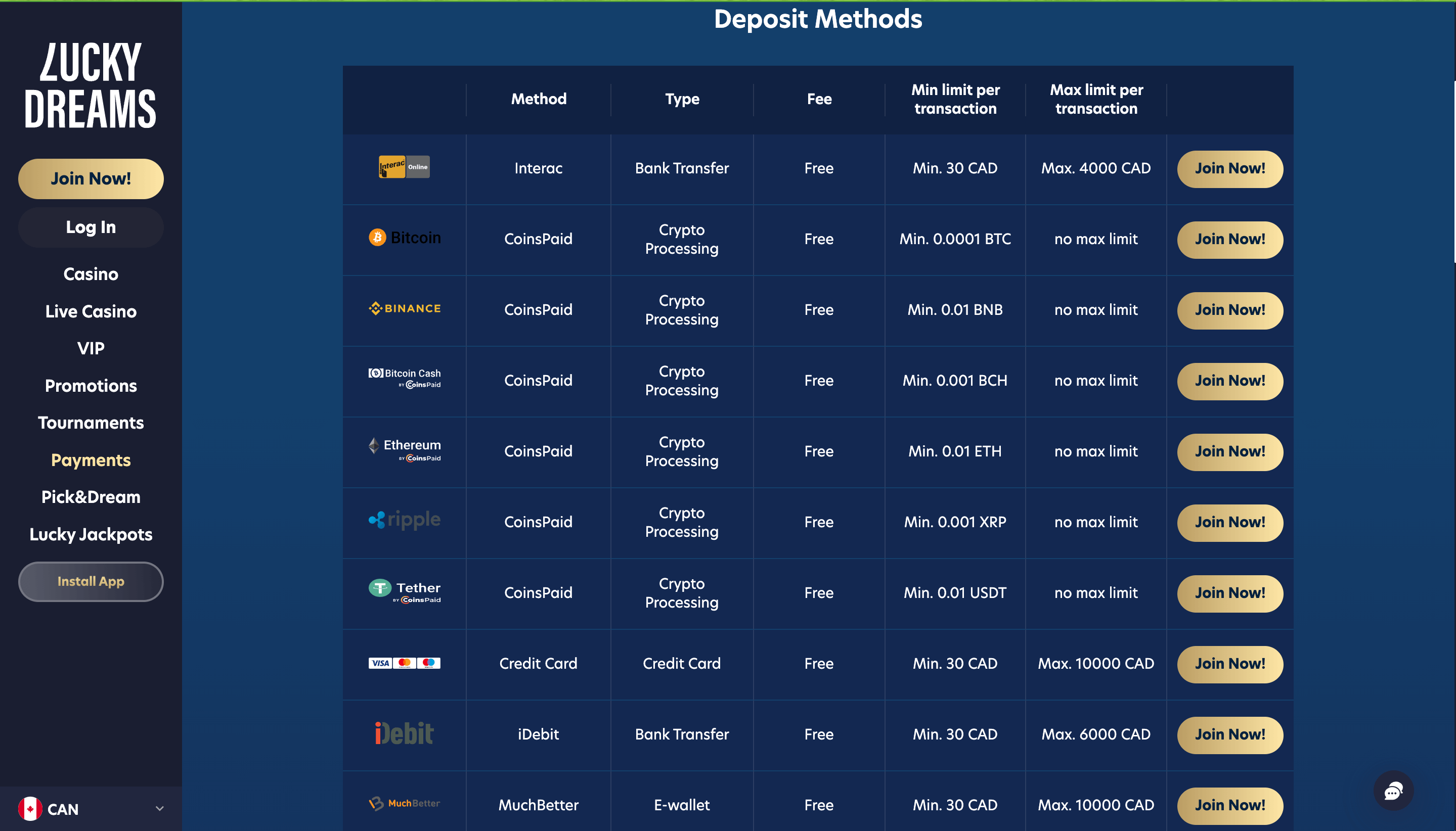The height and width of the screenshot is (831, 1456).
Task: Click the sidebar Join Now! button
Action: 91,178
